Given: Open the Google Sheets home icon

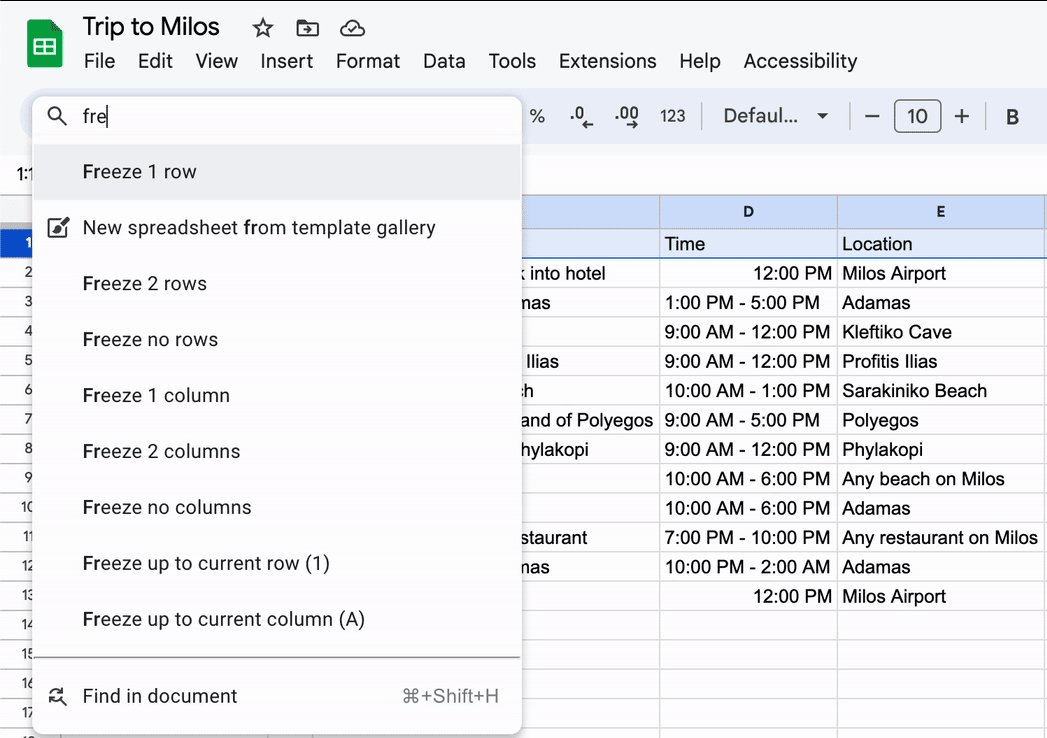Looking at the screenshot, I should [x=45, y=44].
